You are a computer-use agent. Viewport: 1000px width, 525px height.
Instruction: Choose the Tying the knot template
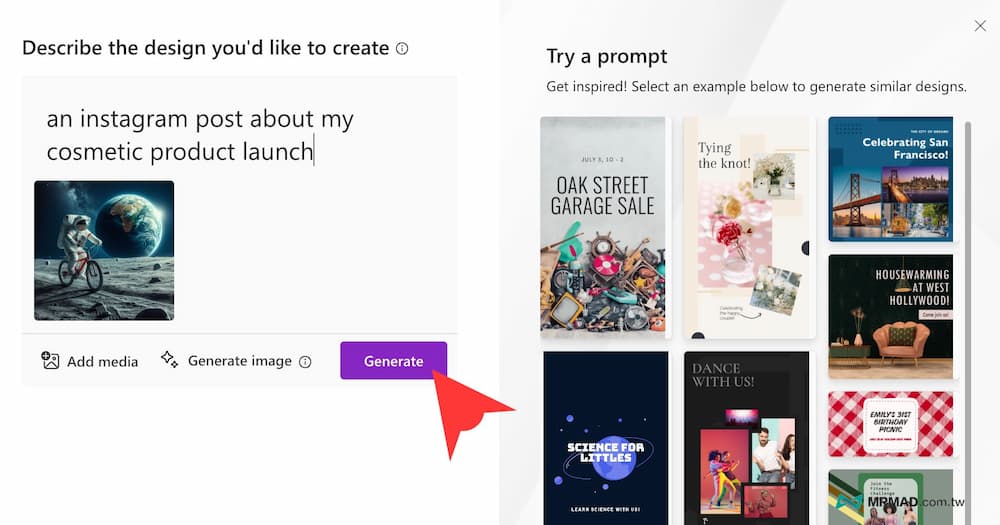(x=749, y=227)
